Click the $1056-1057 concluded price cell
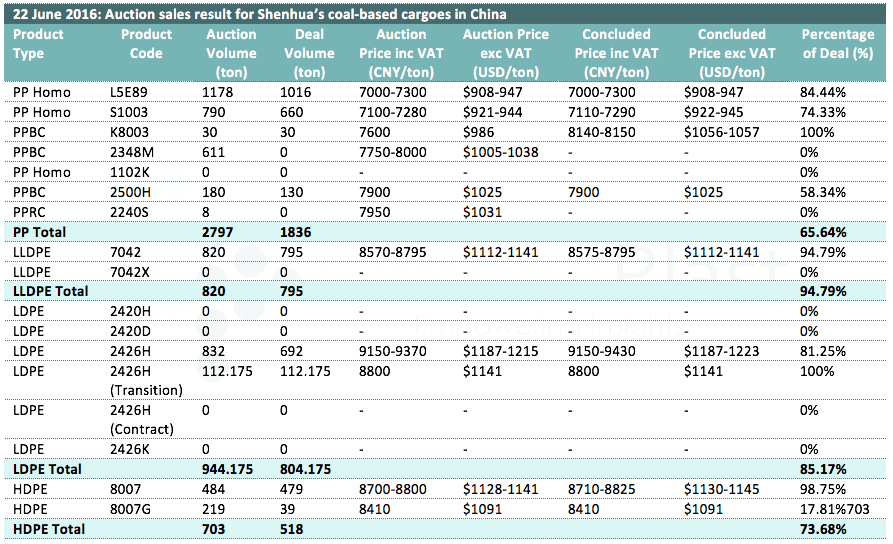Viewport: 893px width, 544px height. pyautogui.click(x=721, y=132)
